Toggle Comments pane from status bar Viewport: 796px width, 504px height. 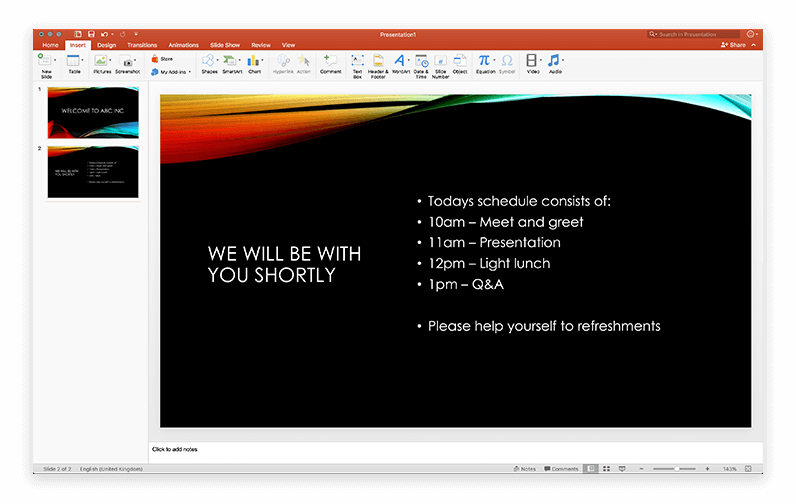coord(560,468)
